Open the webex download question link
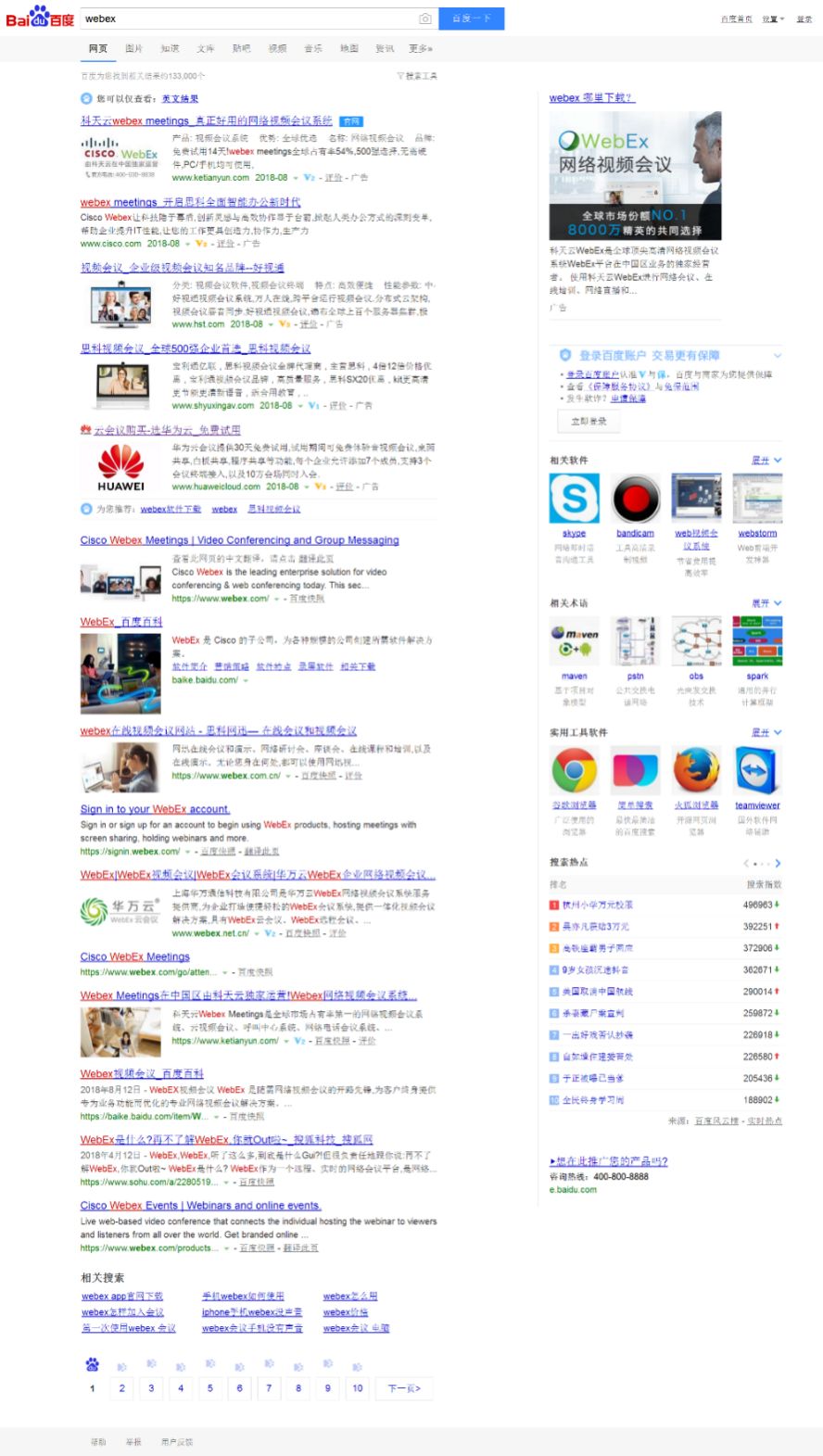 click(x=591, y=97)
